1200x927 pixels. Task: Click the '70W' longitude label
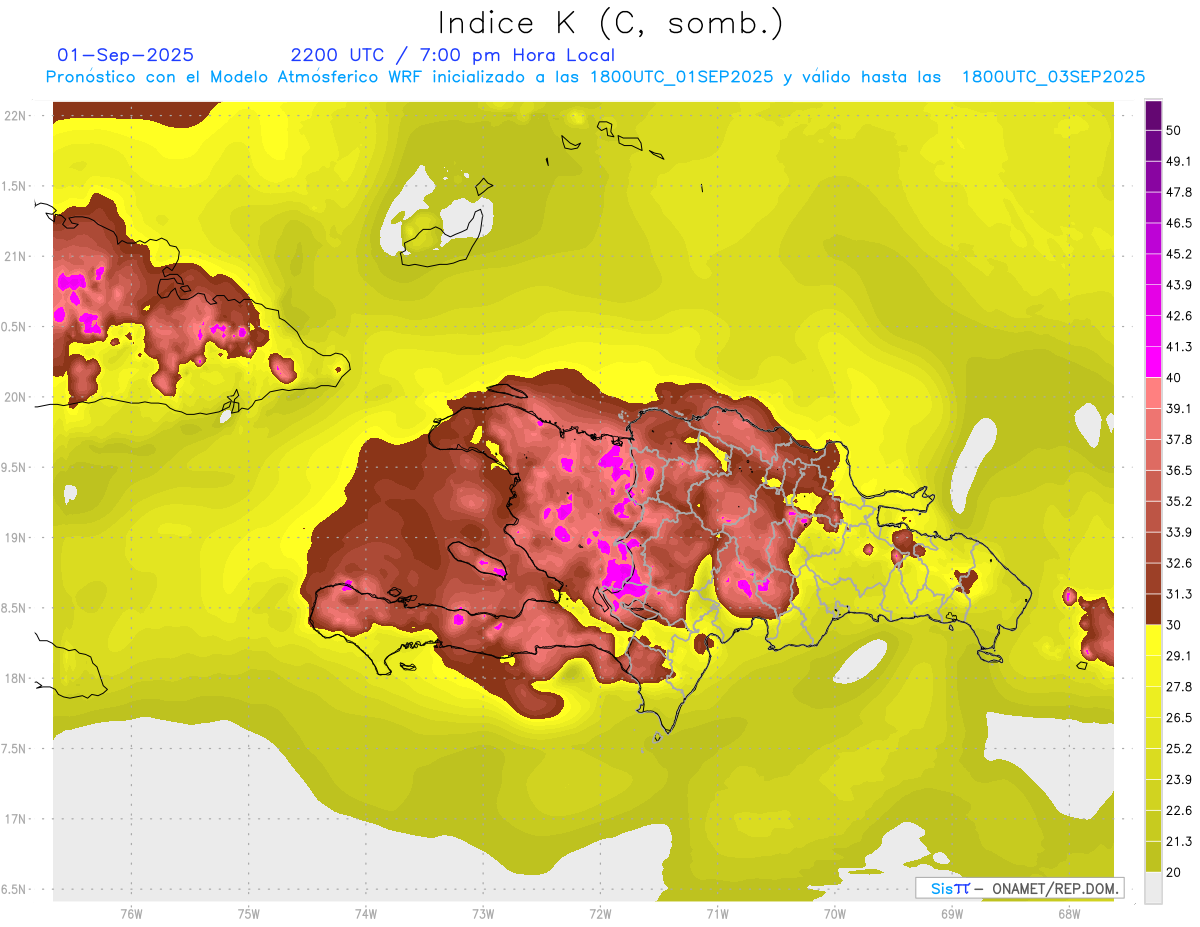(835, 913)
